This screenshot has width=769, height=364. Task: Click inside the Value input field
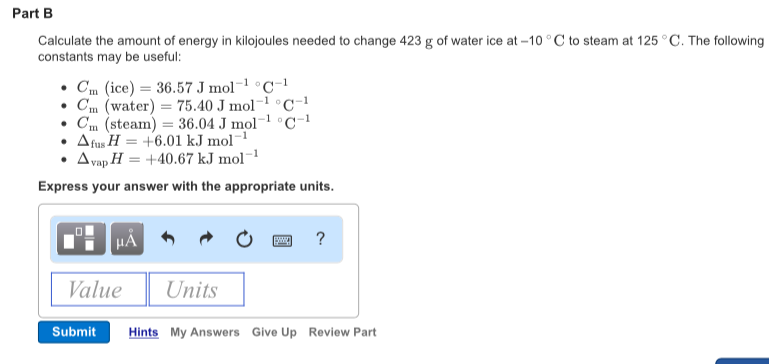pos(99,289)
